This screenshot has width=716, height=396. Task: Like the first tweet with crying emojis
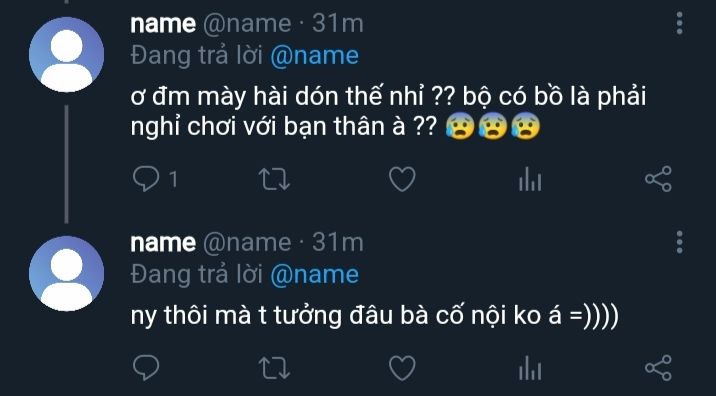[x=402, y=179]
